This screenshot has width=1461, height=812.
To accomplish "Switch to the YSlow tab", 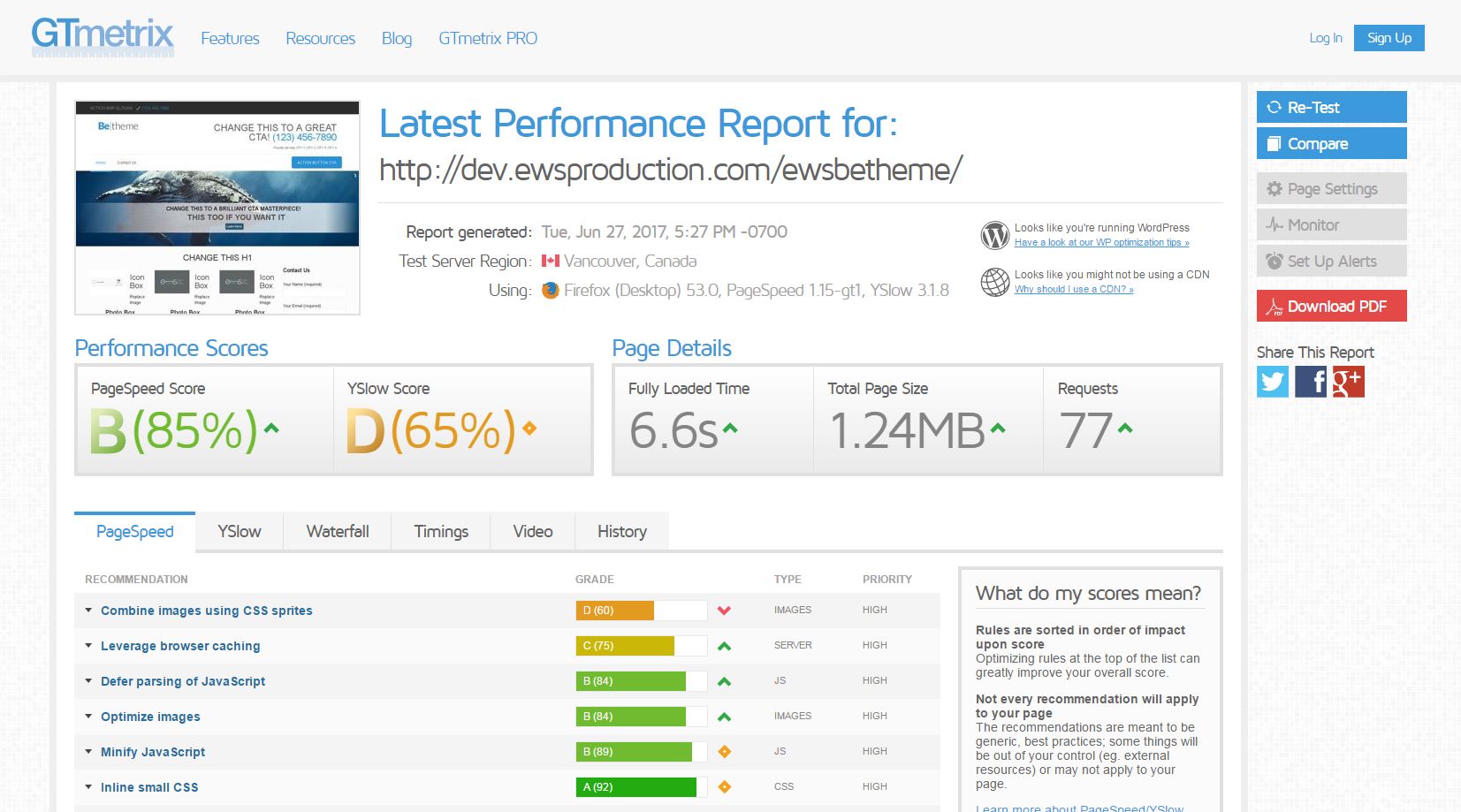I will [240, 531].
